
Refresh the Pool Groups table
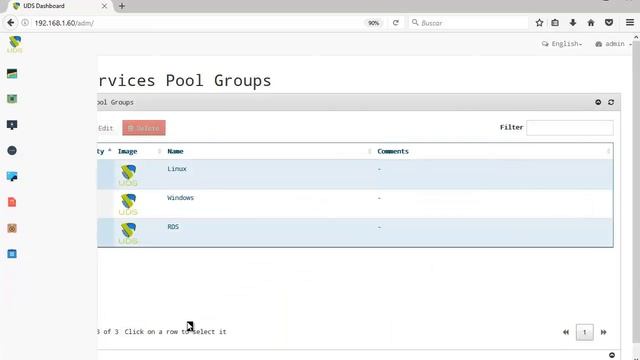(x=611, y=102)
